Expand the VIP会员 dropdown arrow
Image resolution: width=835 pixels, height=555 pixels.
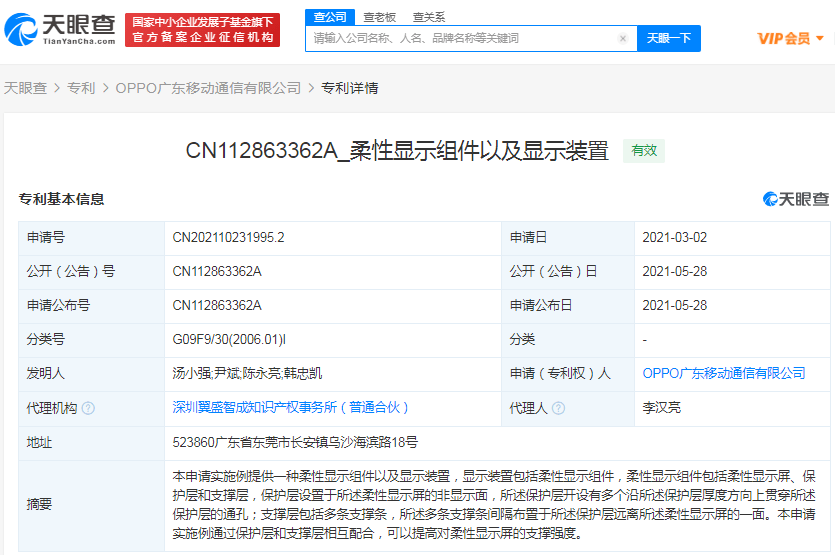(820, 38)
